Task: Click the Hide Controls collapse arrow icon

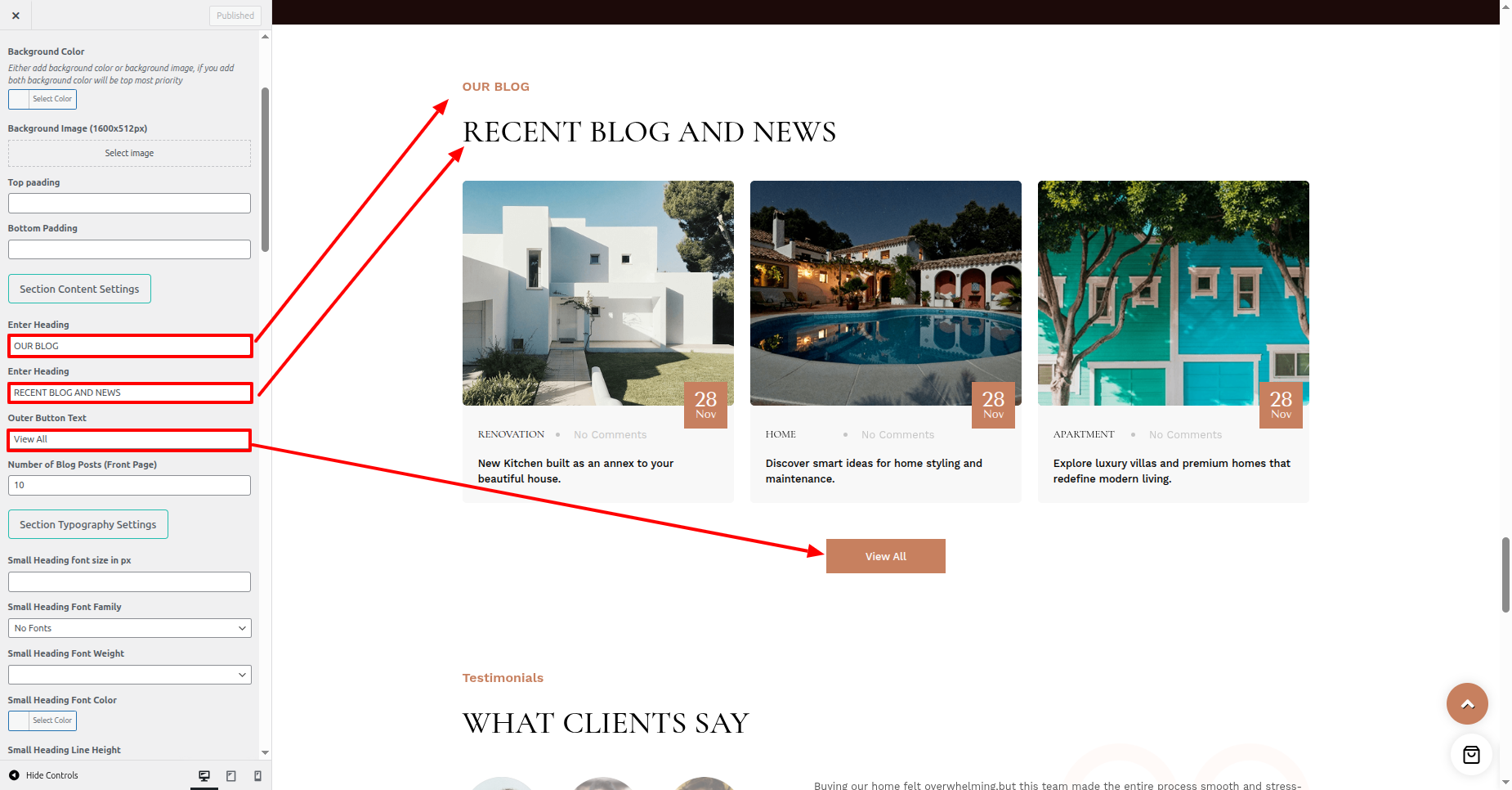Action: click(14, 775)
